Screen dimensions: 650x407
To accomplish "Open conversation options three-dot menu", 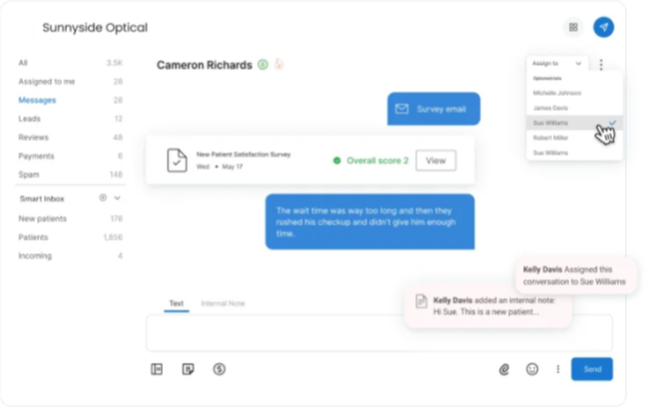I will pos(601,64).
